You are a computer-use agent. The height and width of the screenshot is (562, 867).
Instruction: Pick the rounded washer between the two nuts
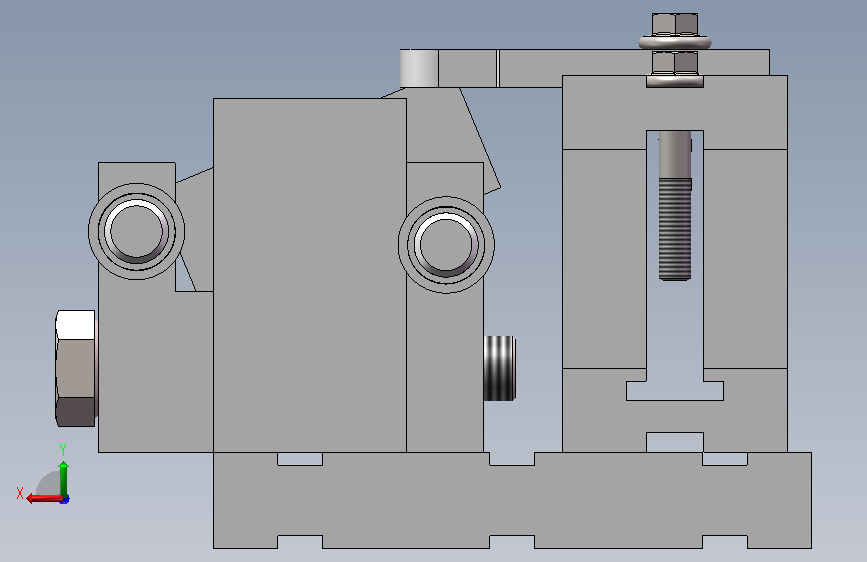pos(675,42)
